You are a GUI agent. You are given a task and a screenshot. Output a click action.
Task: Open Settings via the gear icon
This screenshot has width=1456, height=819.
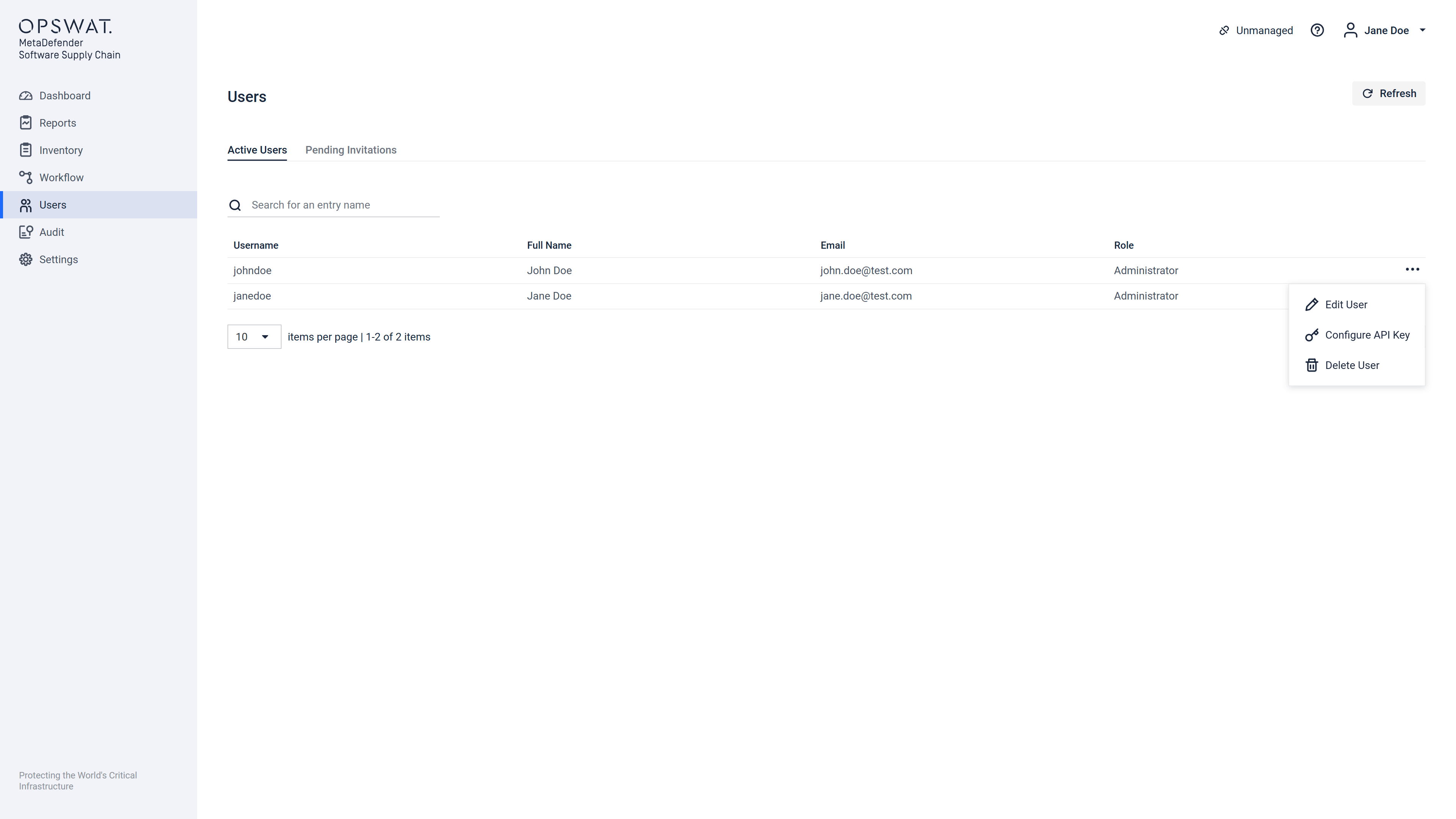tap(25, 259)
